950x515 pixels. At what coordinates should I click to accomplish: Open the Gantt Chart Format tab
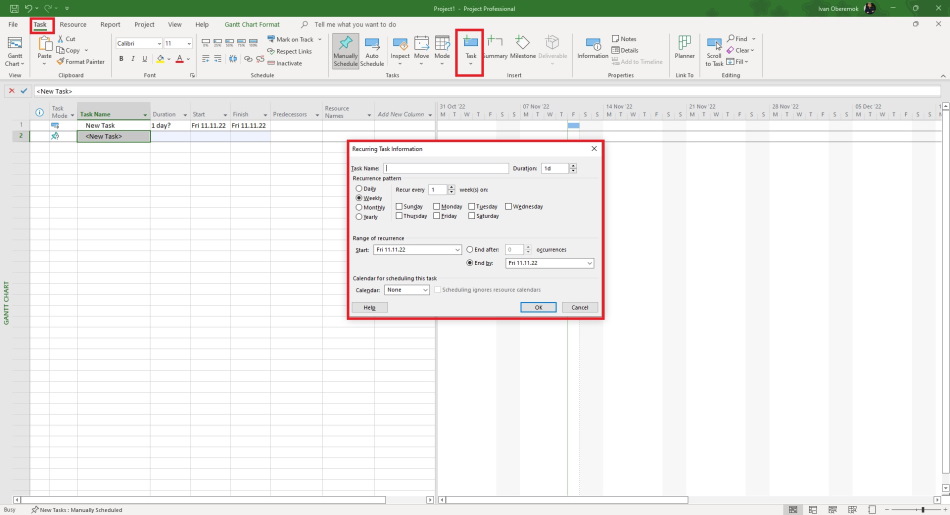coord(252,25)
